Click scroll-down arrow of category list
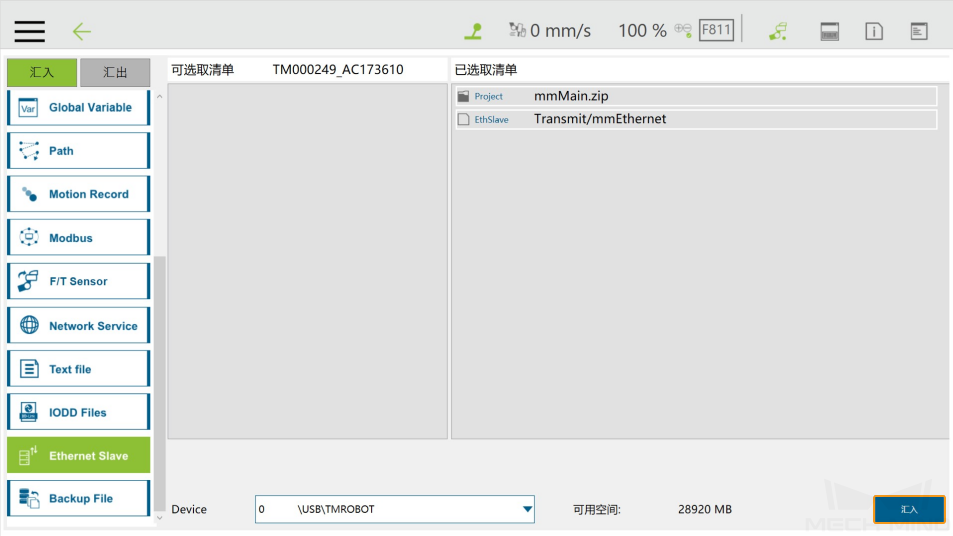Viewport: 953px width, 536px height. pyautogui.click(x=159, y=518)
